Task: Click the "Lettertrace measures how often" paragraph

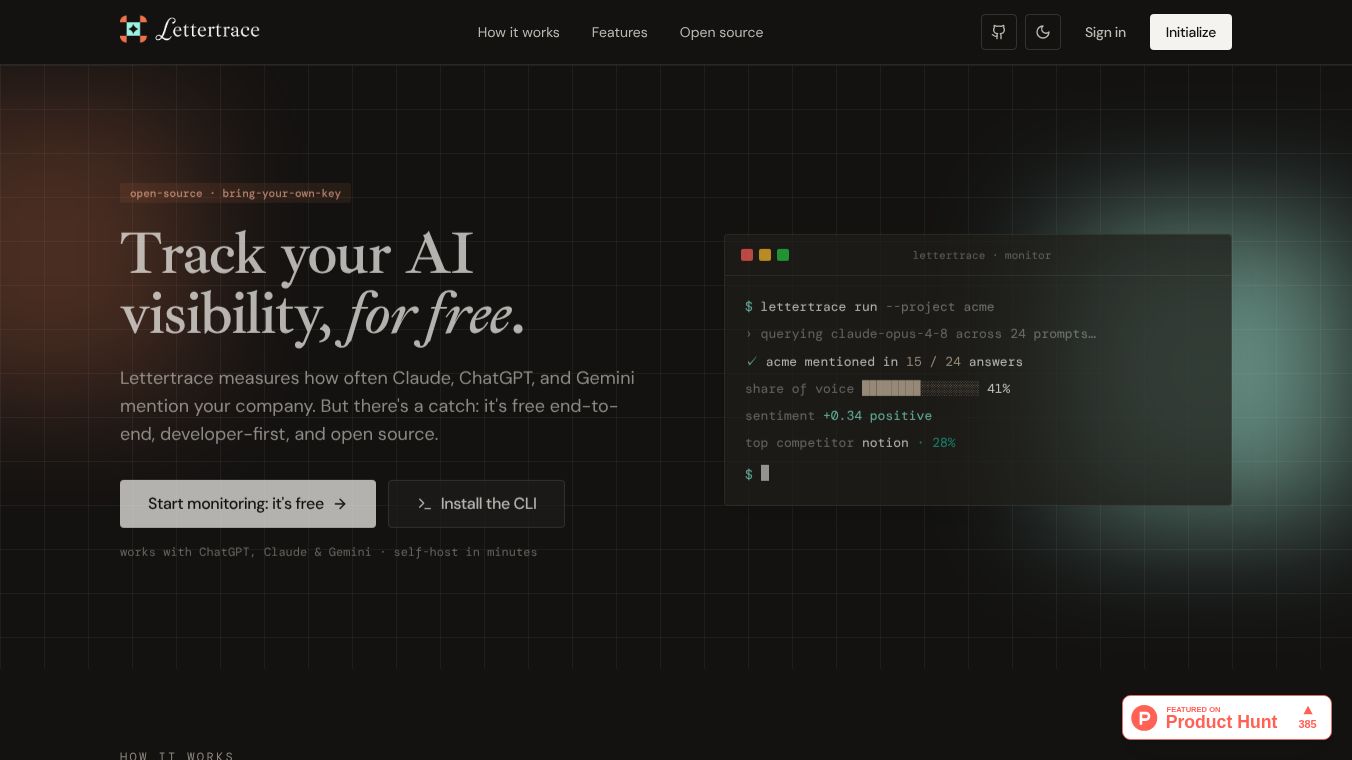Action: [377, 406]
